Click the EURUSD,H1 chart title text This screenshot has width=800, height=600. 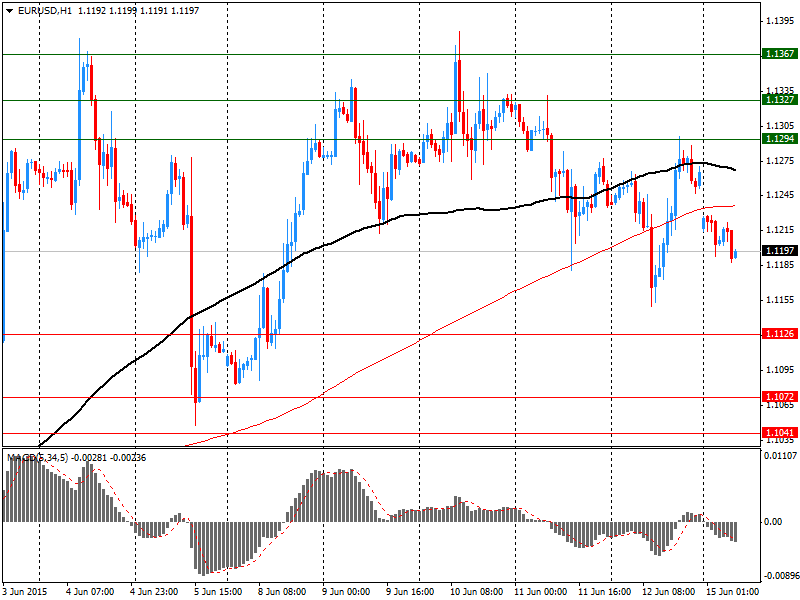[x=44, y=11]
